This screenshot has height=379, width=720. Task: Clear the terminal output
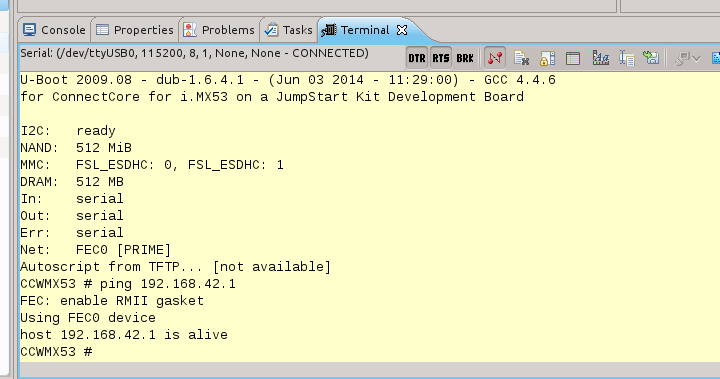coord(521,58)
